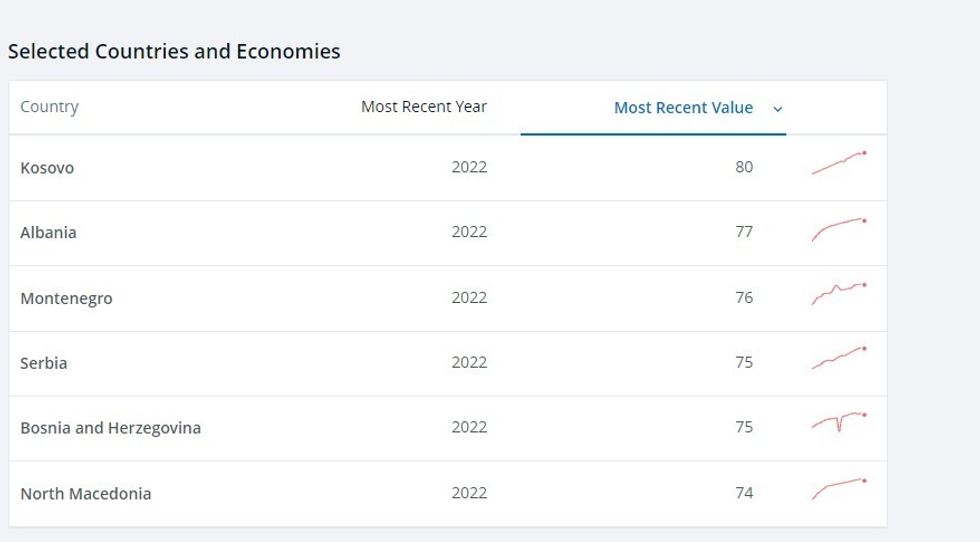
Task: Open Serbia's sparkline trend chart
Action: pyautogui.click(x=839, y=359)
